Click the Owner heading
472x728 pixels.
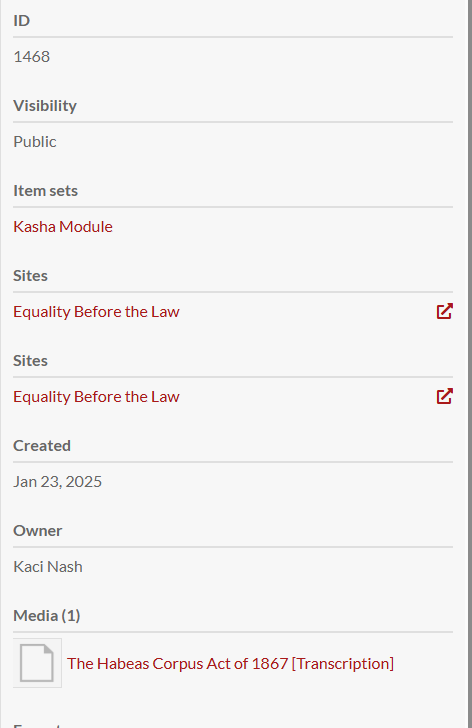pyautogui.click(x=38, y=531)
